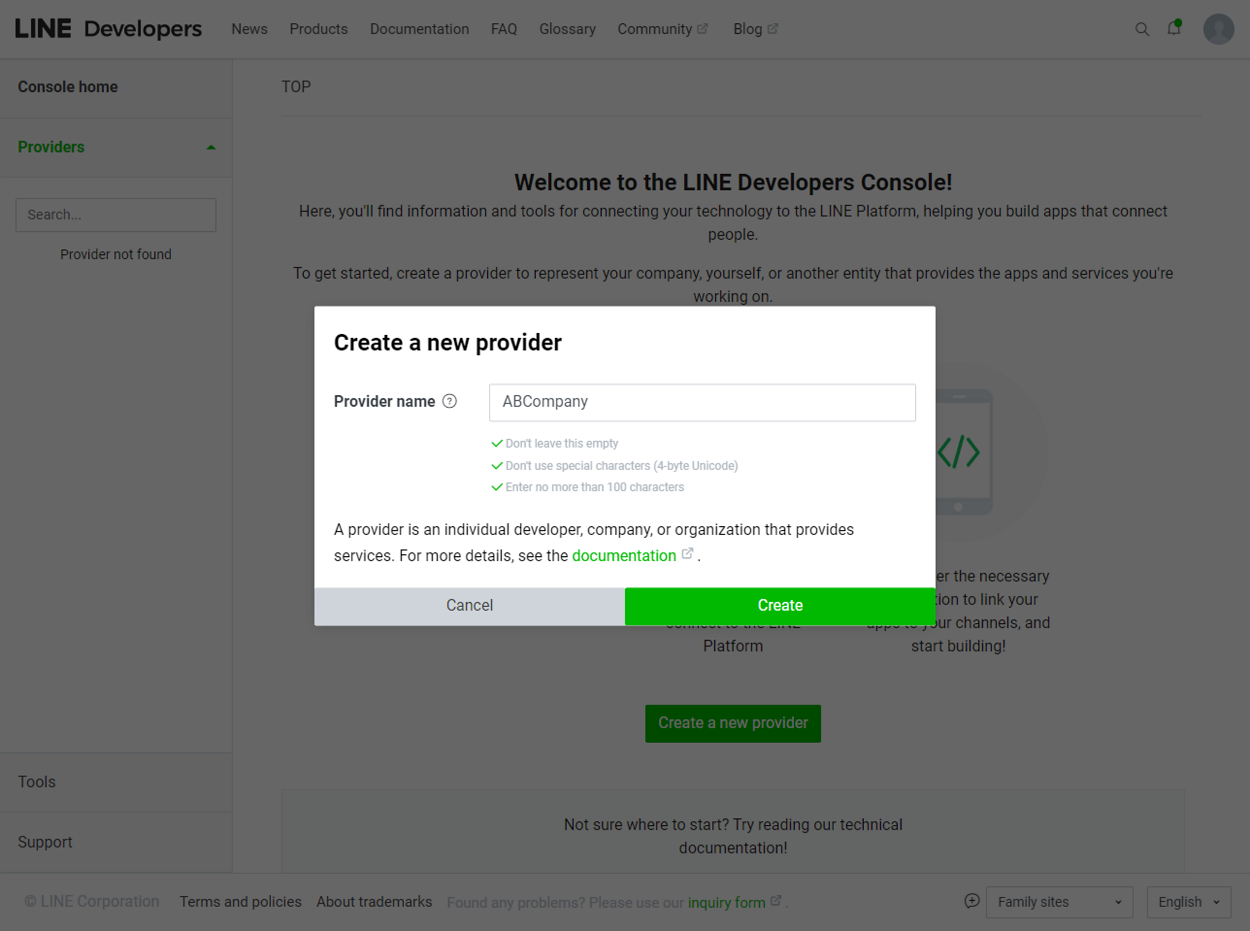The image size is (1250, 931).
Task: Click external link icon next to documentation
Action: point(688,554)
